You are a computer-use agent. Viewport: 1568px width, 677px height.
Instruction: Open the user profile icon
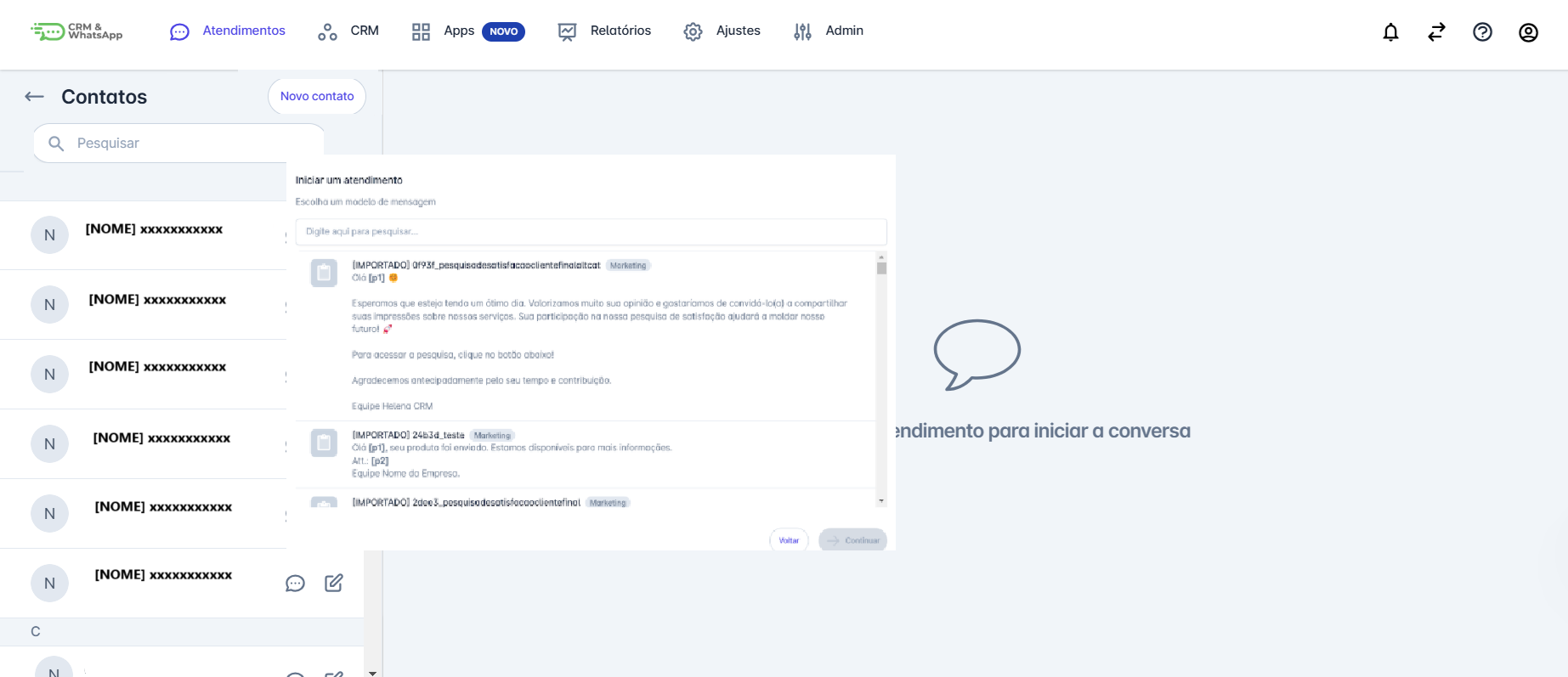click(1528, 32)
